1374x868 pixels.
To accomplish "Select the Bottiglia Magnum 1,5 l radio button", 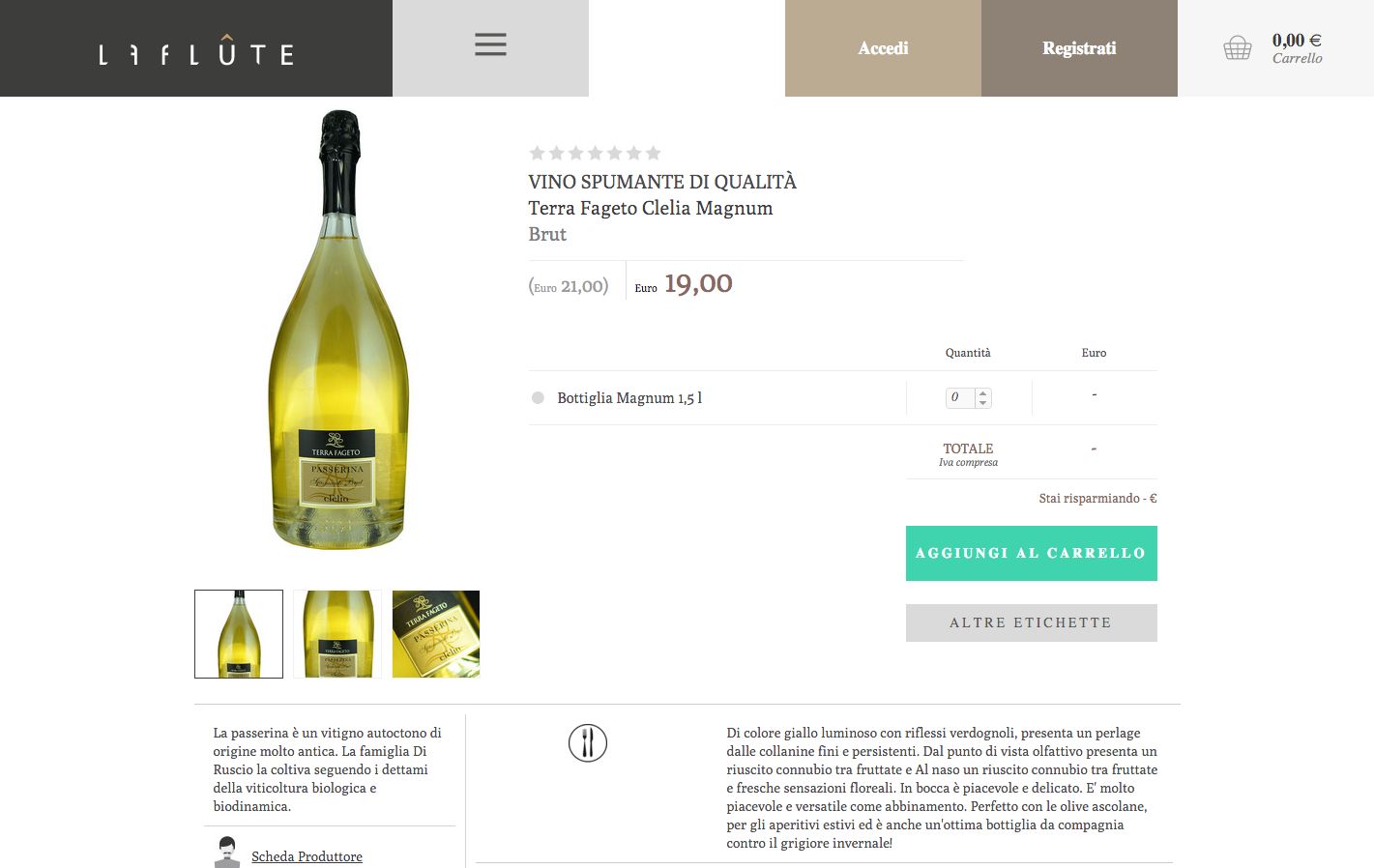I will click(x=538, y=397).
